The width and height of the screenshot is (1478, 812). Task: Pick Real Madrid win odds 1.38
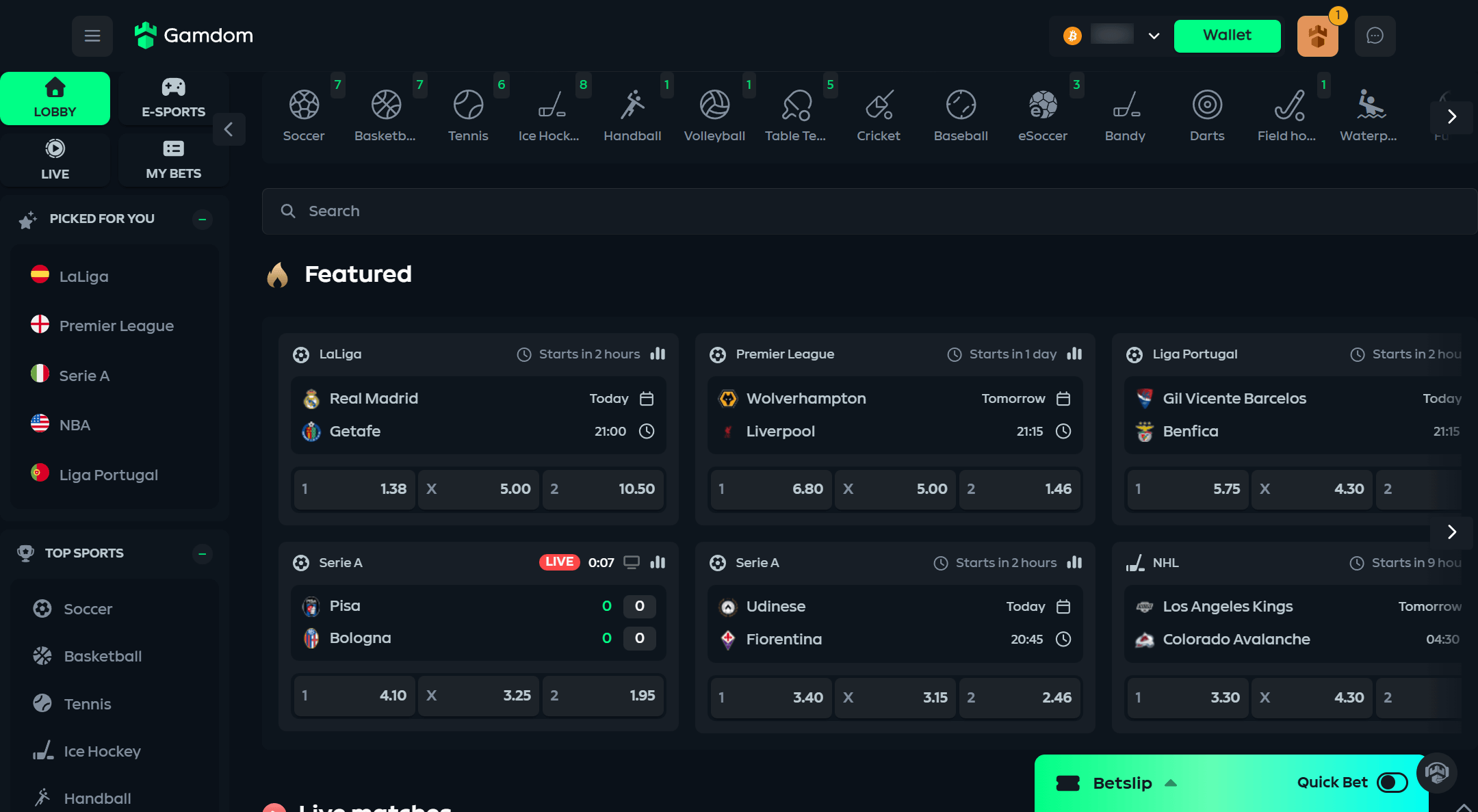(354, 489)
